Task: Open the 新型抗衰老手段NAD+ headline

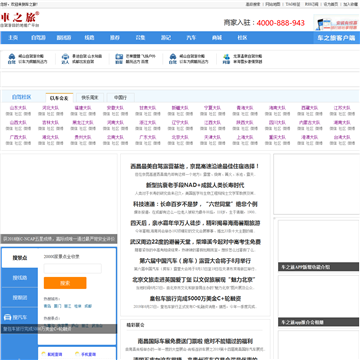Action: pos(195,185)
